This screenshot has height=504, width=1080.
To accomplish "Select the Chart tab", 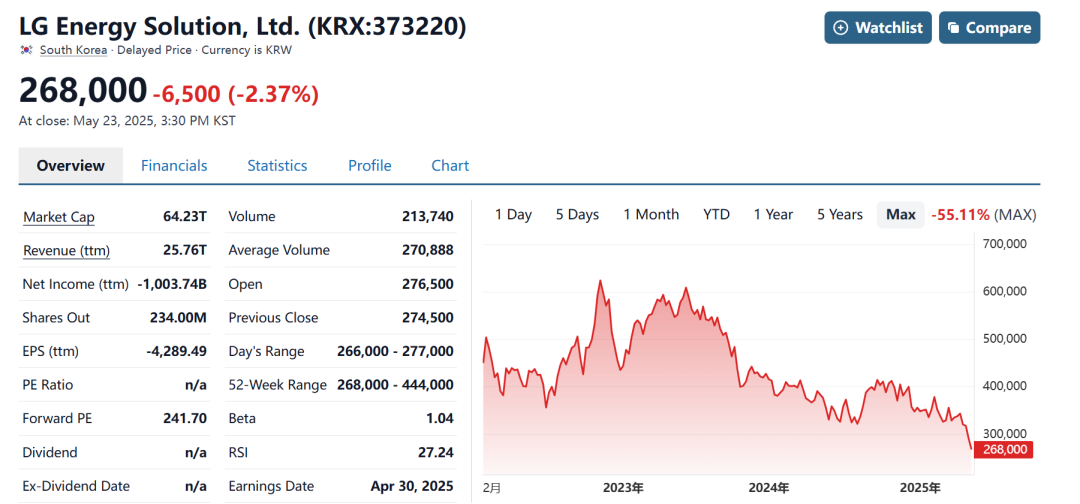I will 450,166.
